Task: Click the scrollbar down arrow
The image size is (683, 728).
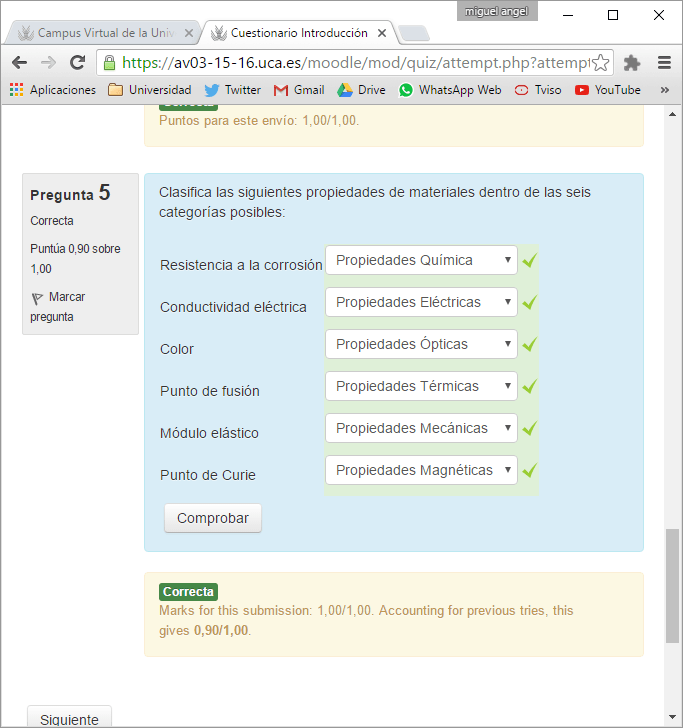Action: (672, 717)
